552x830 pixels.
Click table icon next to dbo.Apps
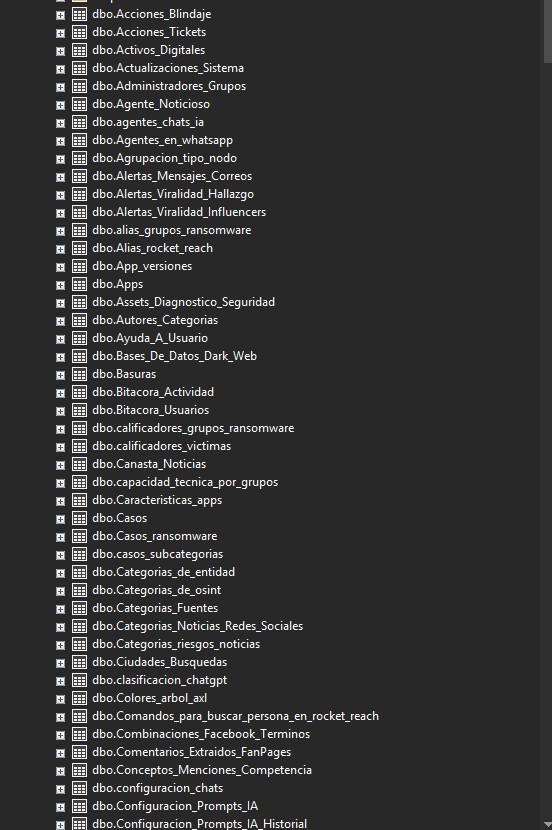[x=79, y=284]
